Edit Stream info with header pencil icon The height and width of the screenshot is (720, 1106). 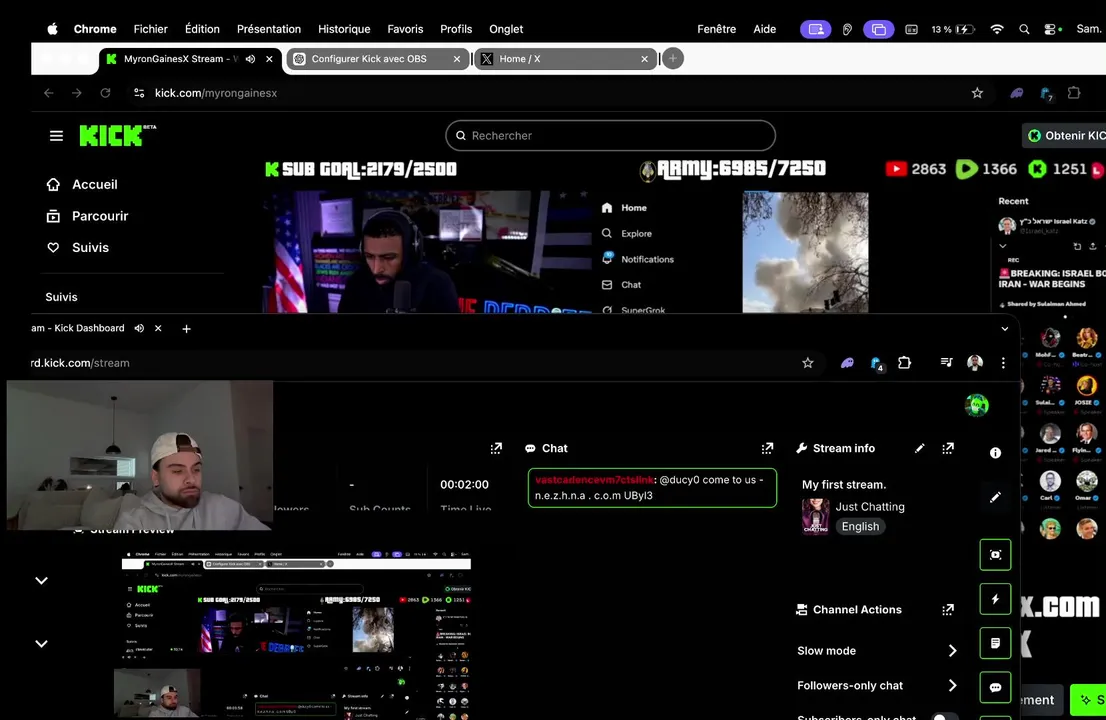pos(919,449)
